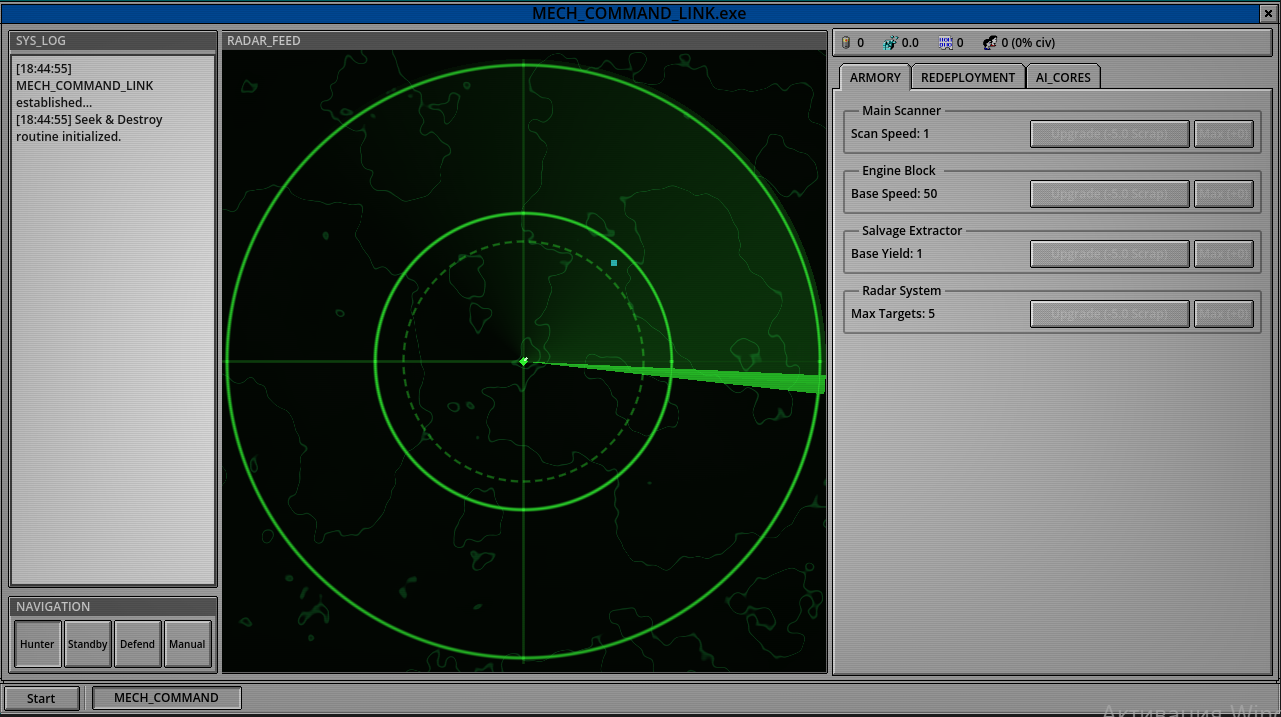The width and height of the screenshot is (1281, 717).
Task: Open the ARMORY tab
Action: coord(875,77)
